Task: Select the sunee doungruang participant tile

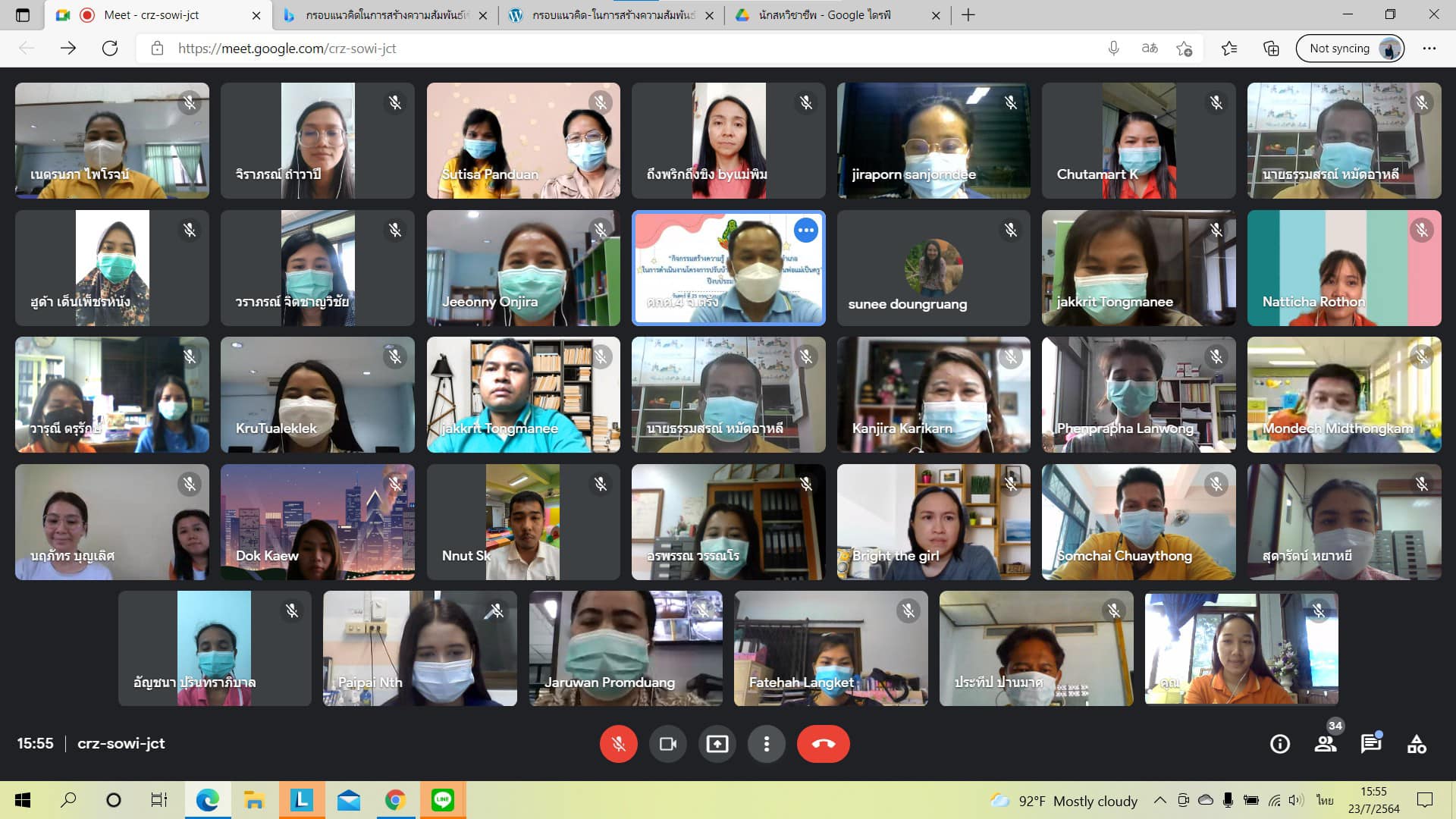Action: [x=934, y=268]
